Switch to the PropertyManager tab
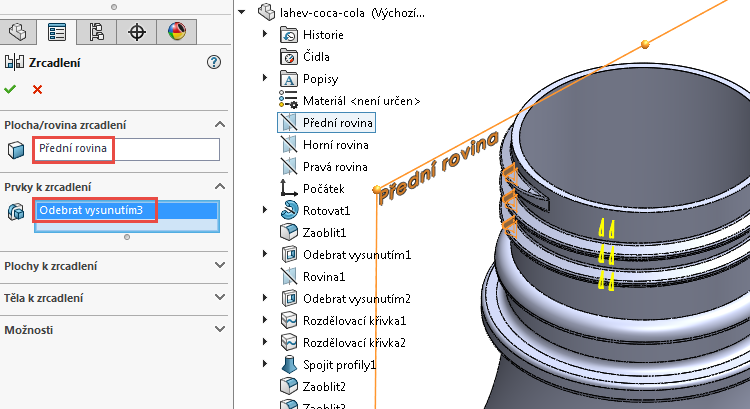750x409 pixels. point(57,32)
